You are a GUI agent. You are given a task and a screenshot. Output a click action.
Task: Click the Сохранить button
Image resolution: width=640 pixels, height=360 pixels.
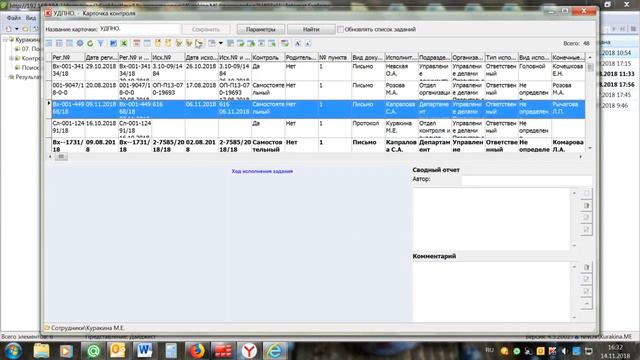[206, 29]
